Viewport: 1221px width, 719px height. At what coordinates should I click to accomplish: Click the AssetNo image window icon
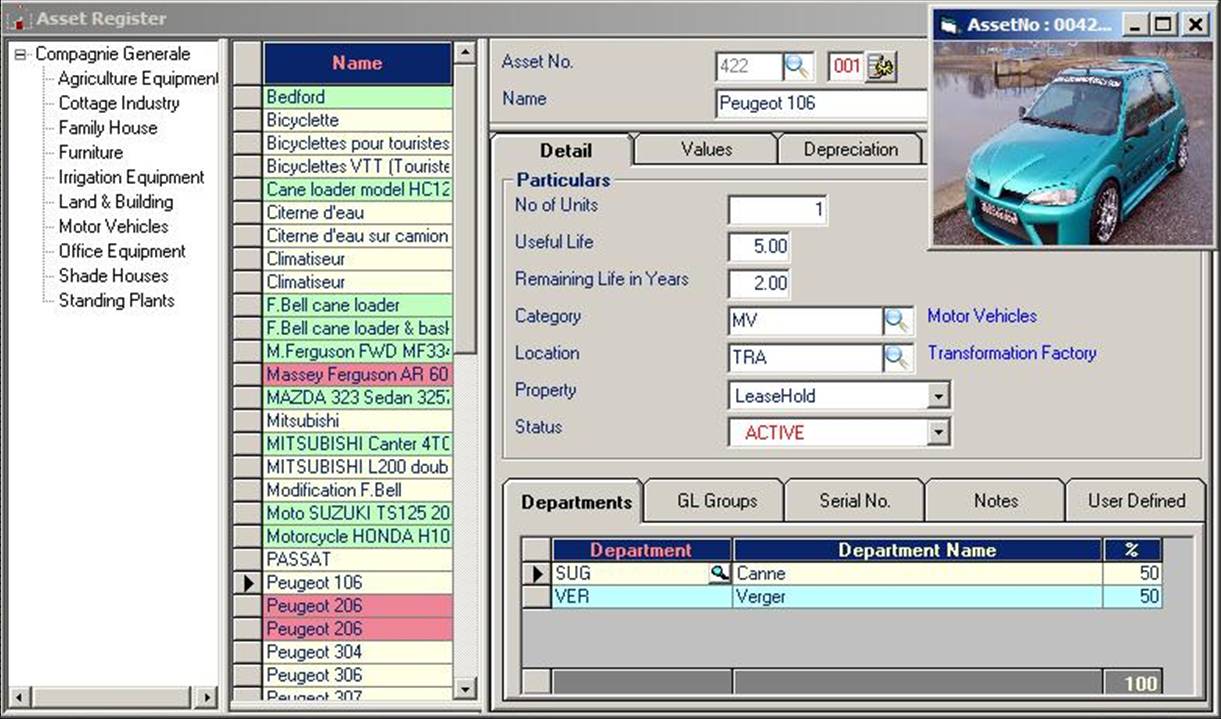[949, 25]
